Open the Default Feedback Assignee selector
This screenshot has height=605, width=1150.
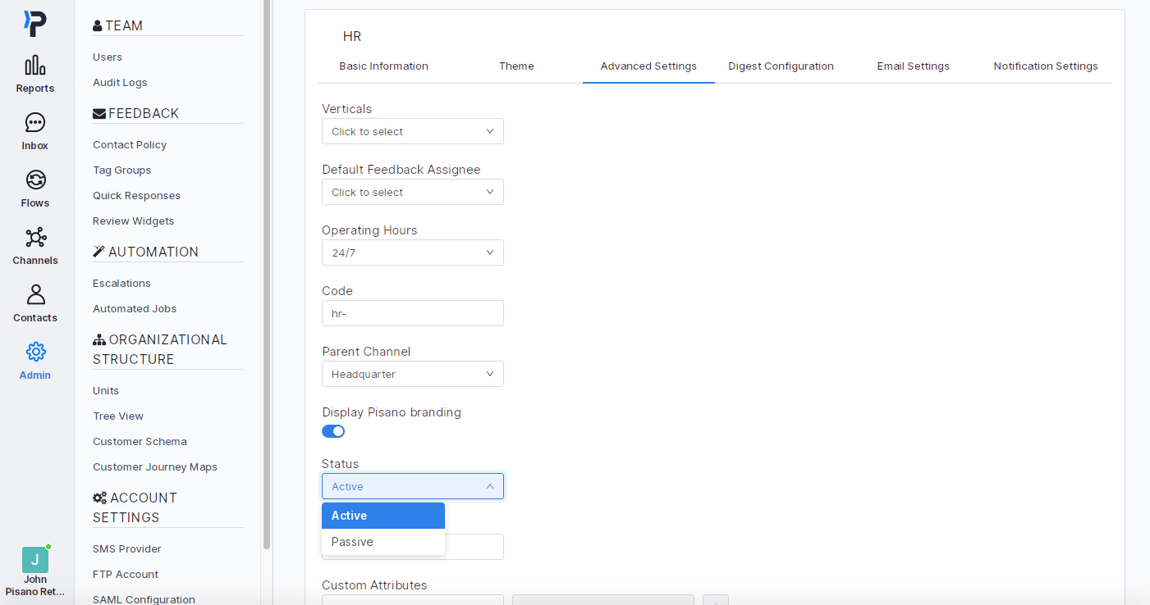[x=412, y=191]
